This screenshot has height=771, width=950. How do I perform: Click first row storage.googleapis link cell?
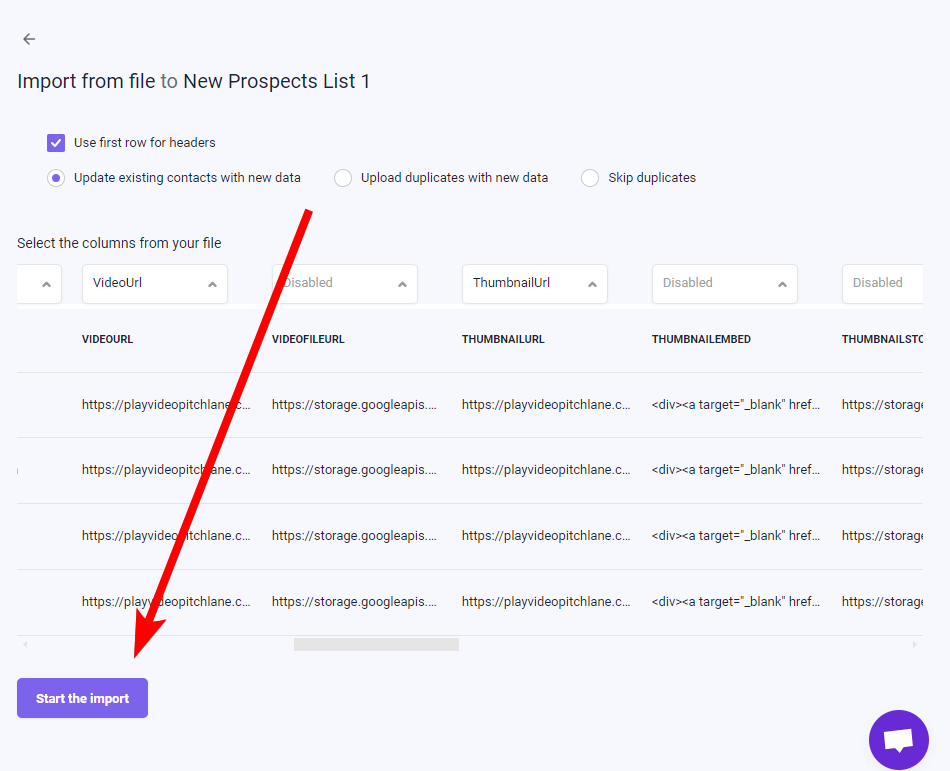354,405
